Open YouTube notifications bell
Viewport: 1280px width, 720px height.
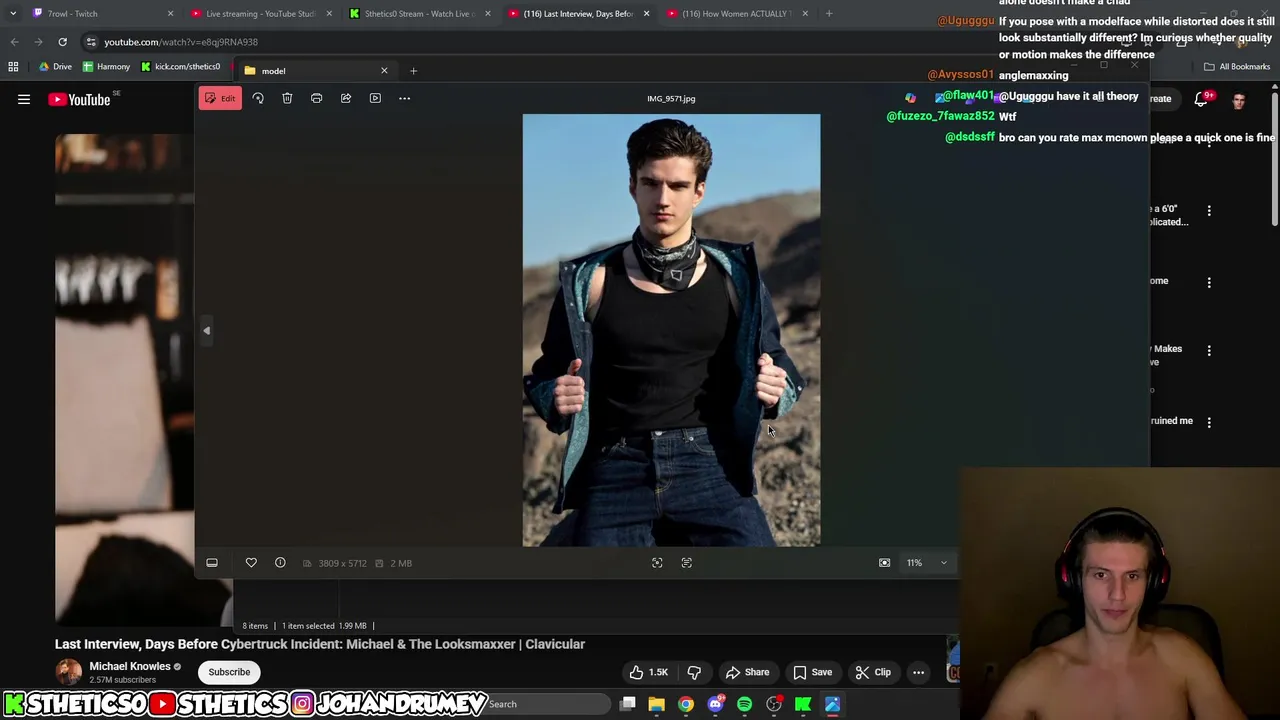pos(1202,99)
